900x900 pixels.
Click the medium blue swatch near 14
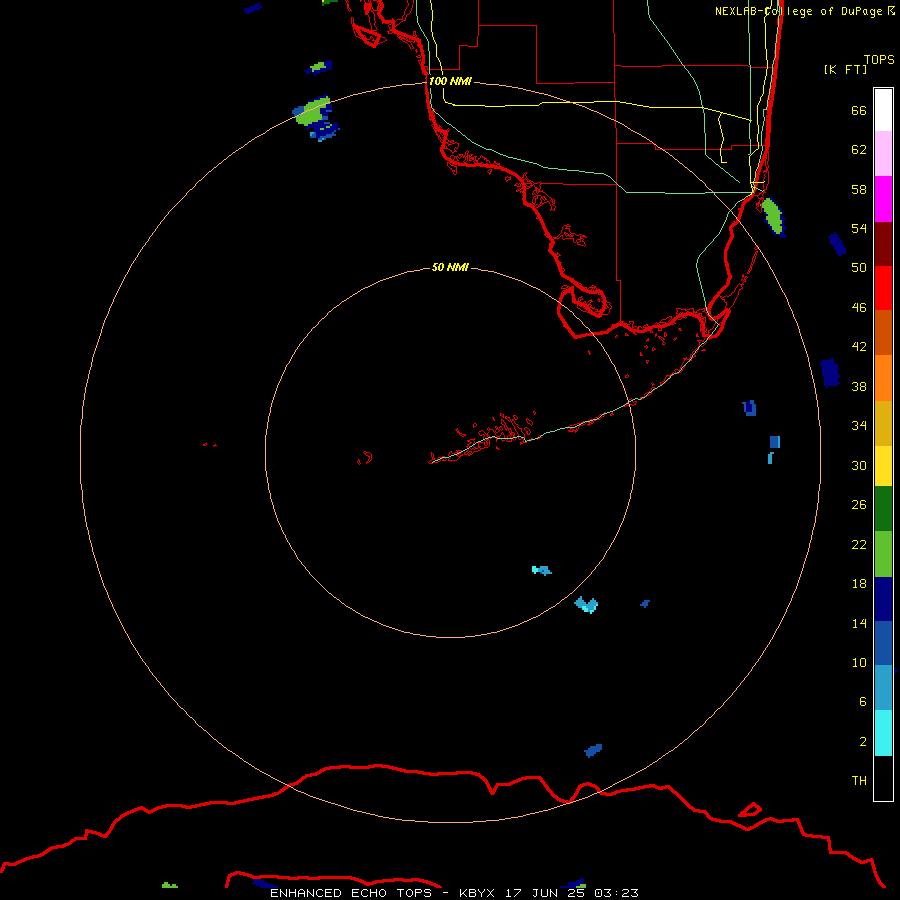click(883, 643)
